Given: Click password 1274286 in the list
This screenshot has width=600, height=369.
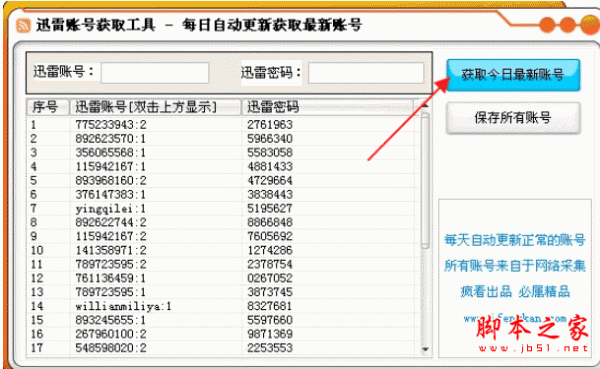Looking at the screenshot, I should (270, 250).
